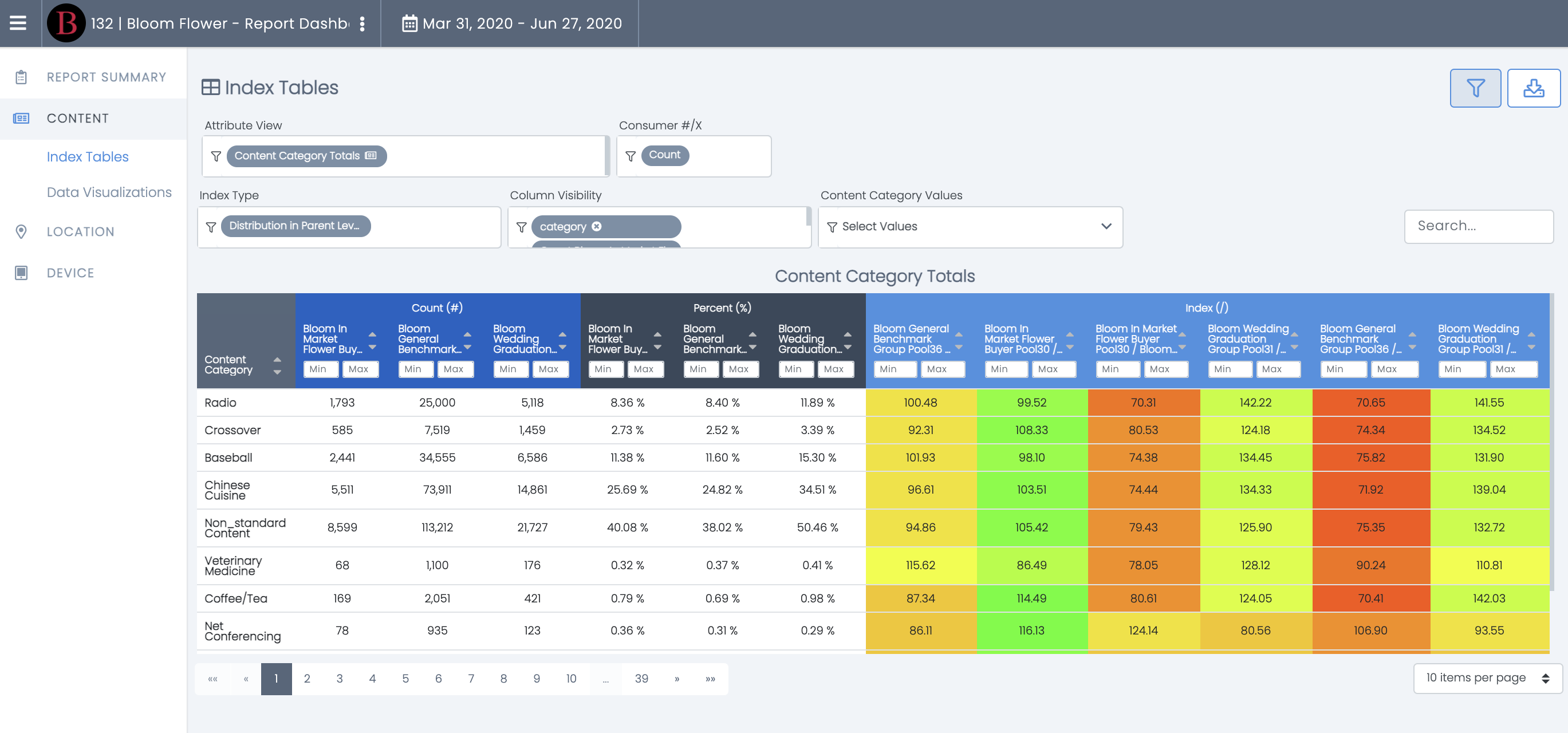Open the hamburger menu icon
Viewport: 1568px width, 733px height.
18,23
